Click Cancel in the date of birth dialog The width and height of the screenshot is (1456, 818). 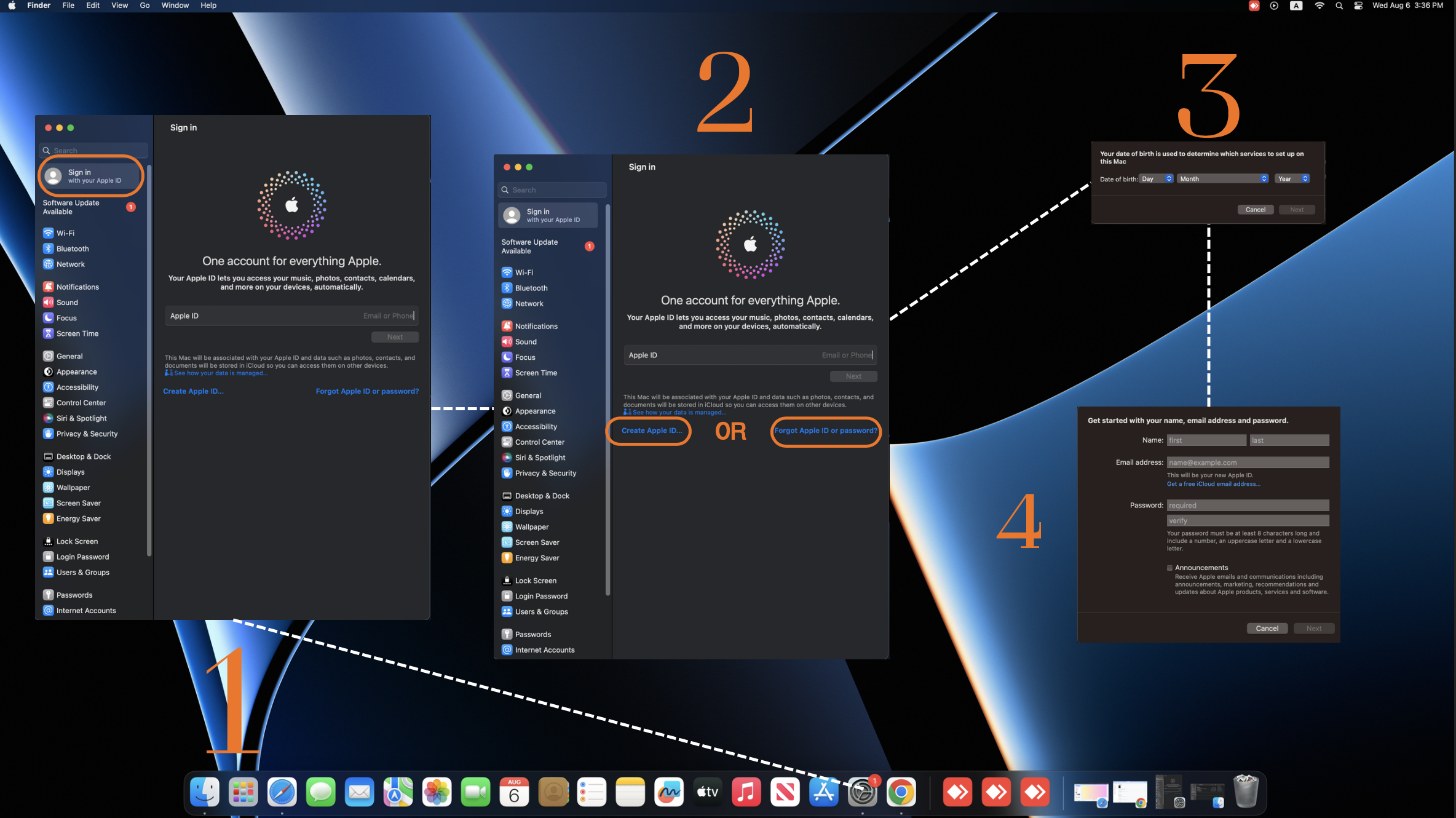click(1255, 210)
